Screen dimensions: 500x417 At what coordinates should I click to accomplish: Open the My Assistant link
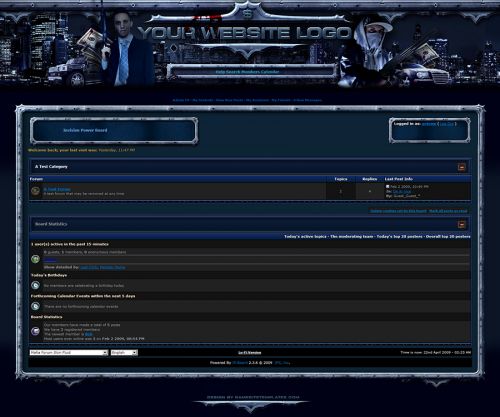[x=257, y=100]
